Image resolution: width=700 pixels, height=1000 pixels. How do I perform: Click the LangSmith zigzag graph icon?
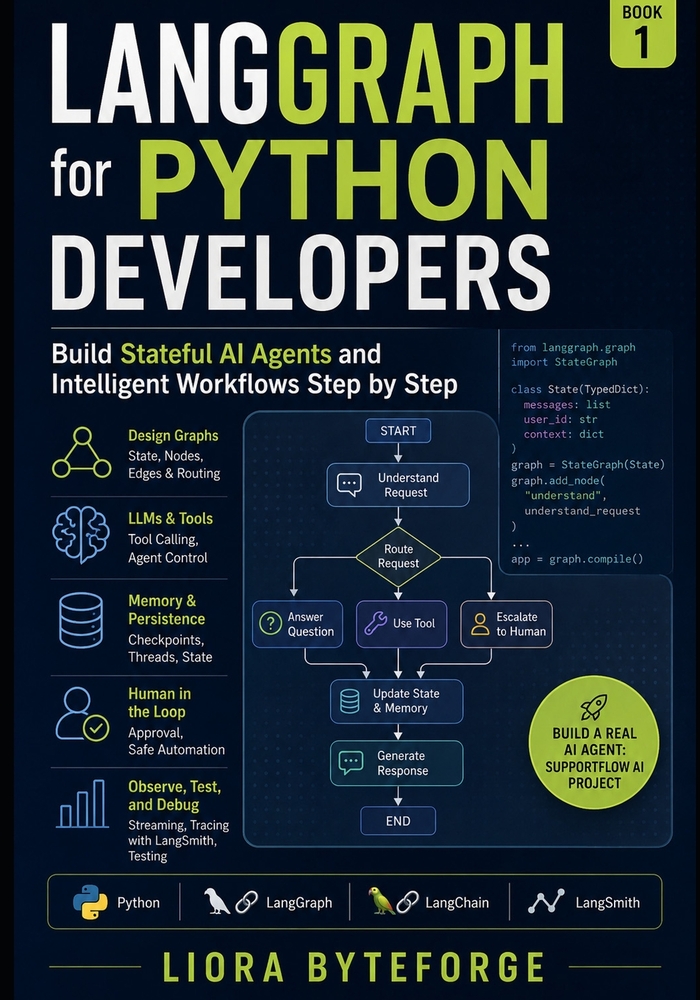click(x=546, y=902)
